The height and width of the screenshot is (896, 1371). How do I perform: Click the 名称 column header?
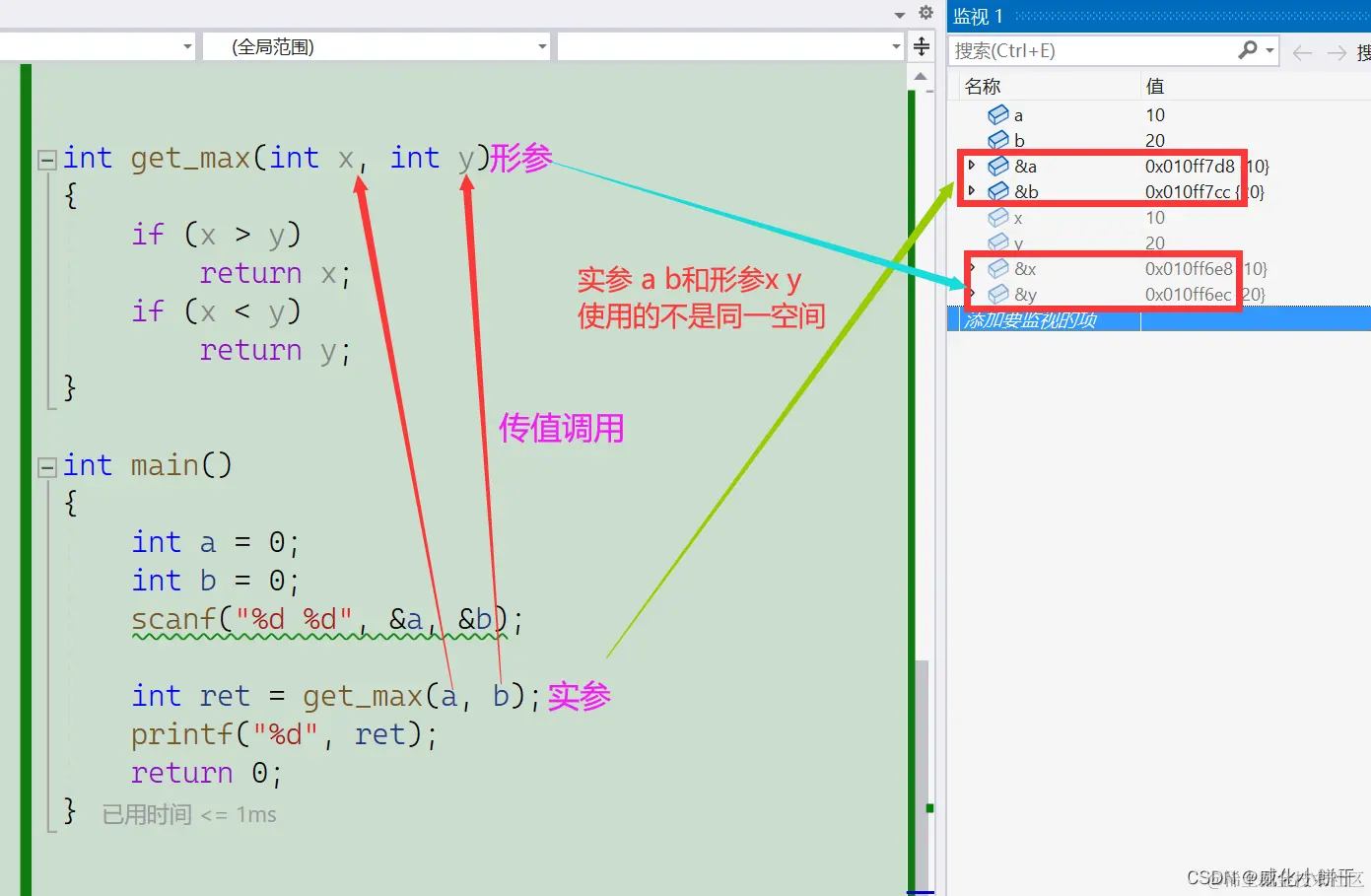click(983, 86)
